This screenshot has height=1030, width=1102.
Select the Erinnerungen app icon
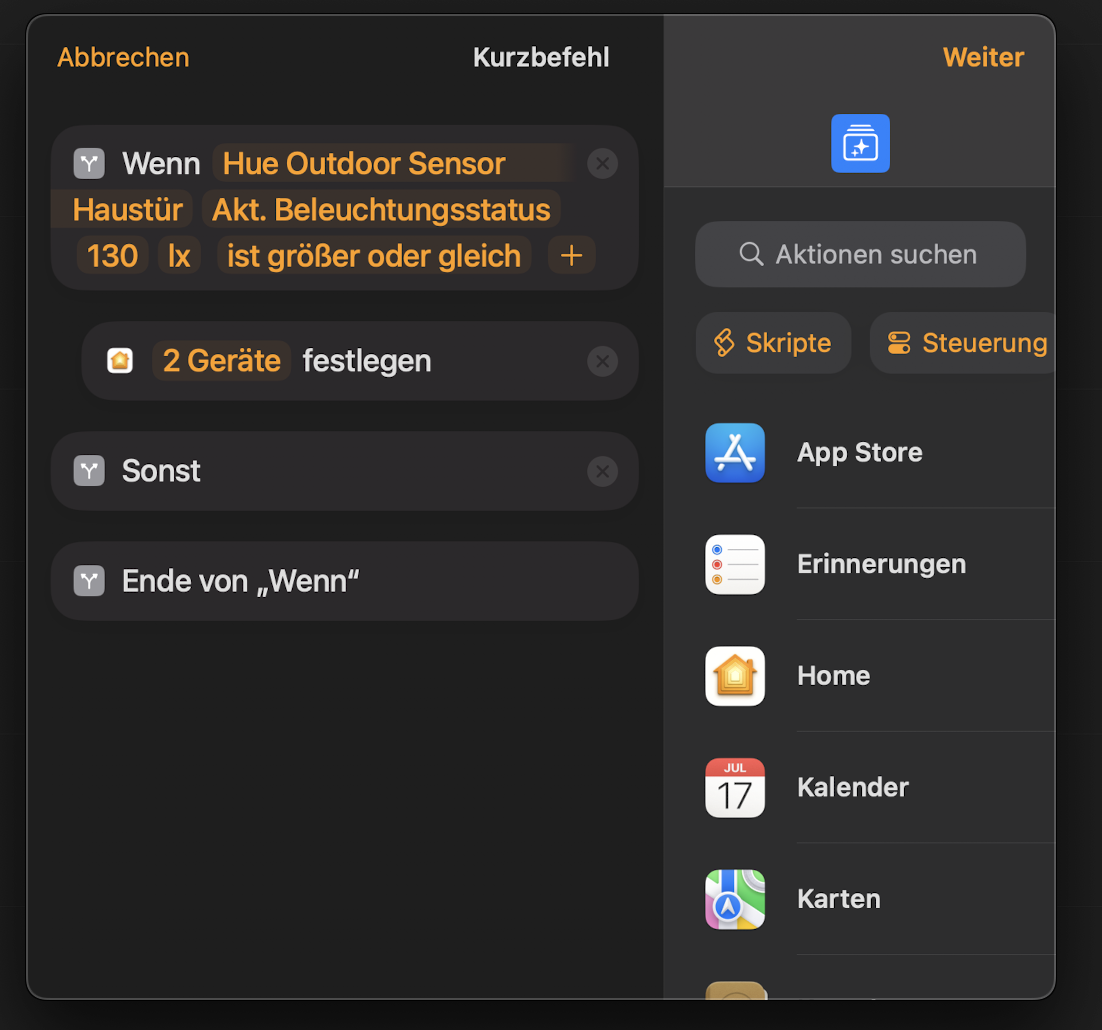tap(735, 565)
